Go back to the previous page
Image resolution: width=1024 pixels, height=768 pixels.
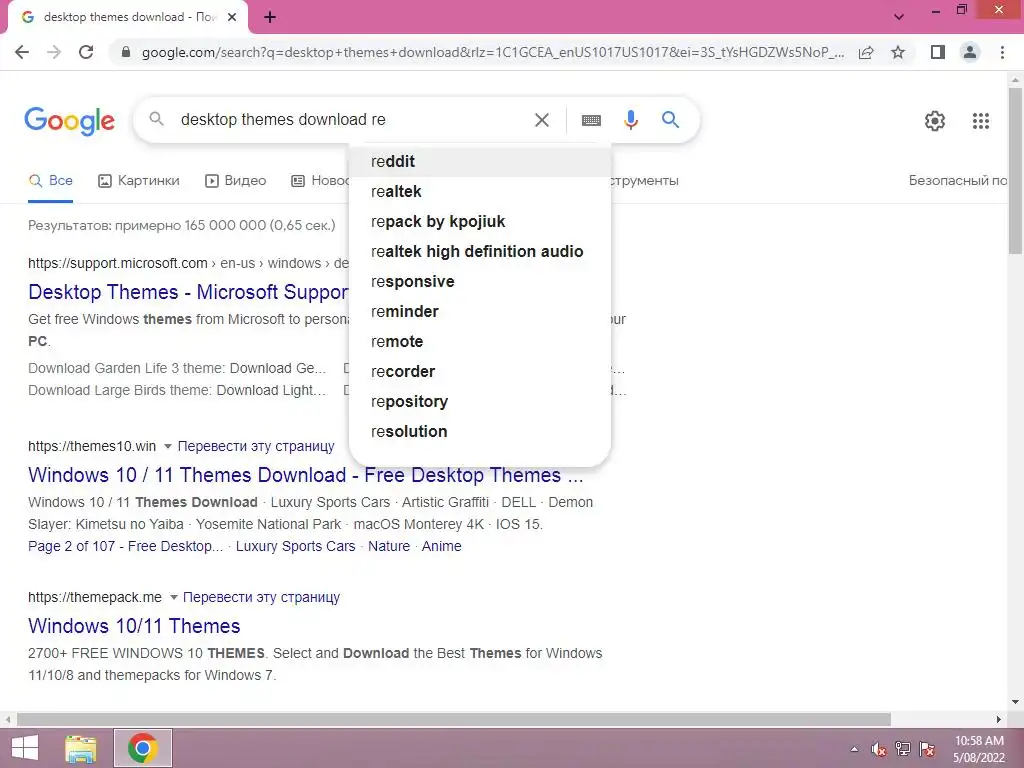(x=22, y=52)
